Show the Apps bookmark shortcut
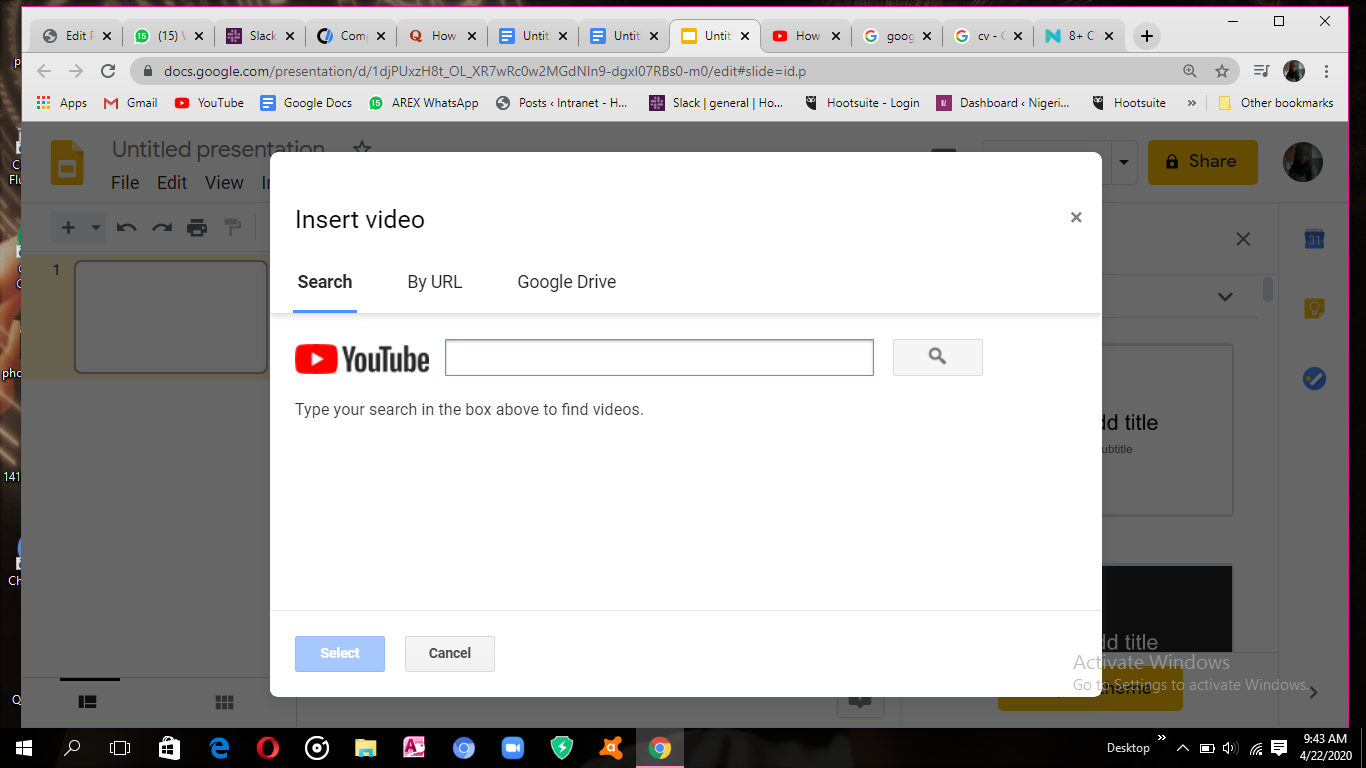Screen dimensions: 1366x768 pos(61,103)
